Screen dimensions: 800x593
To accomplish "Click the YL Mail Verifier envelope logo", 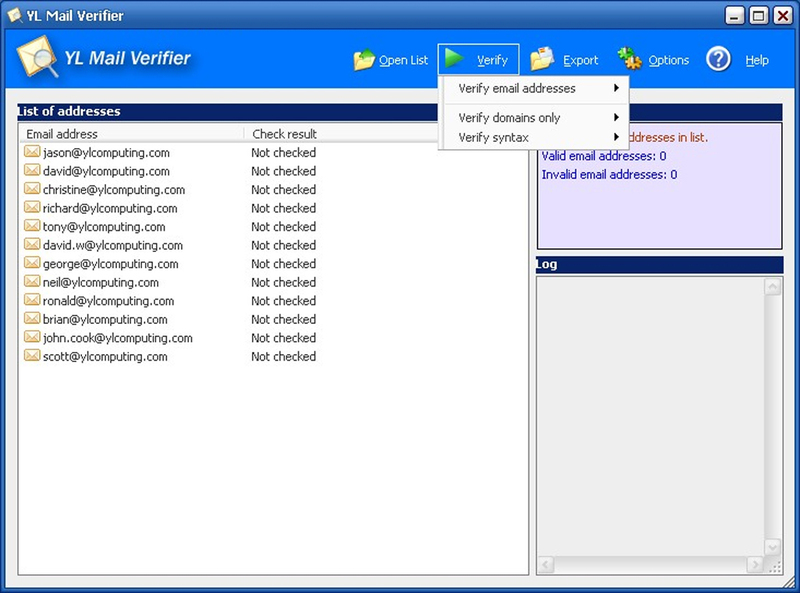I will tap(37, 57).
